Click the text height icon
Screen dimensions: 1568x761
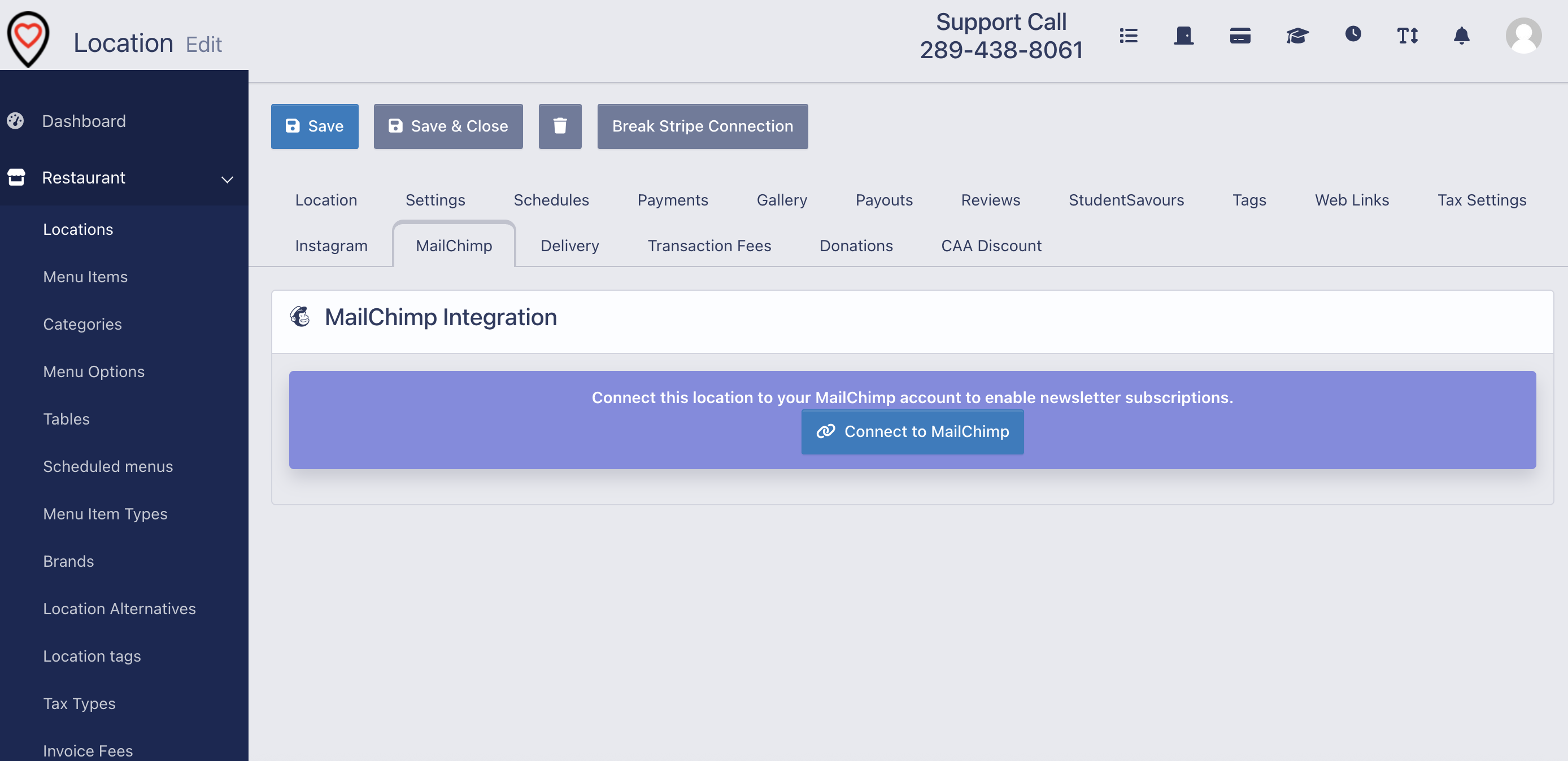pos(1408,36)
